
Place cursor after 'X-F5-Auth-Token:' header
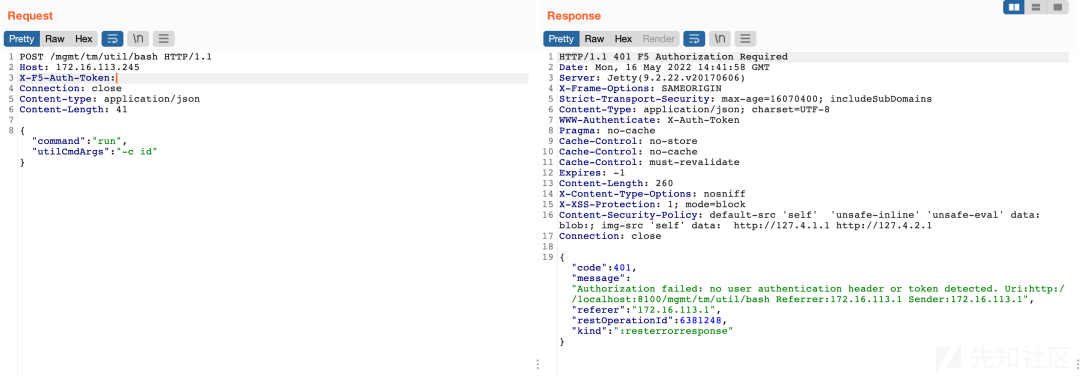(115, 78)
